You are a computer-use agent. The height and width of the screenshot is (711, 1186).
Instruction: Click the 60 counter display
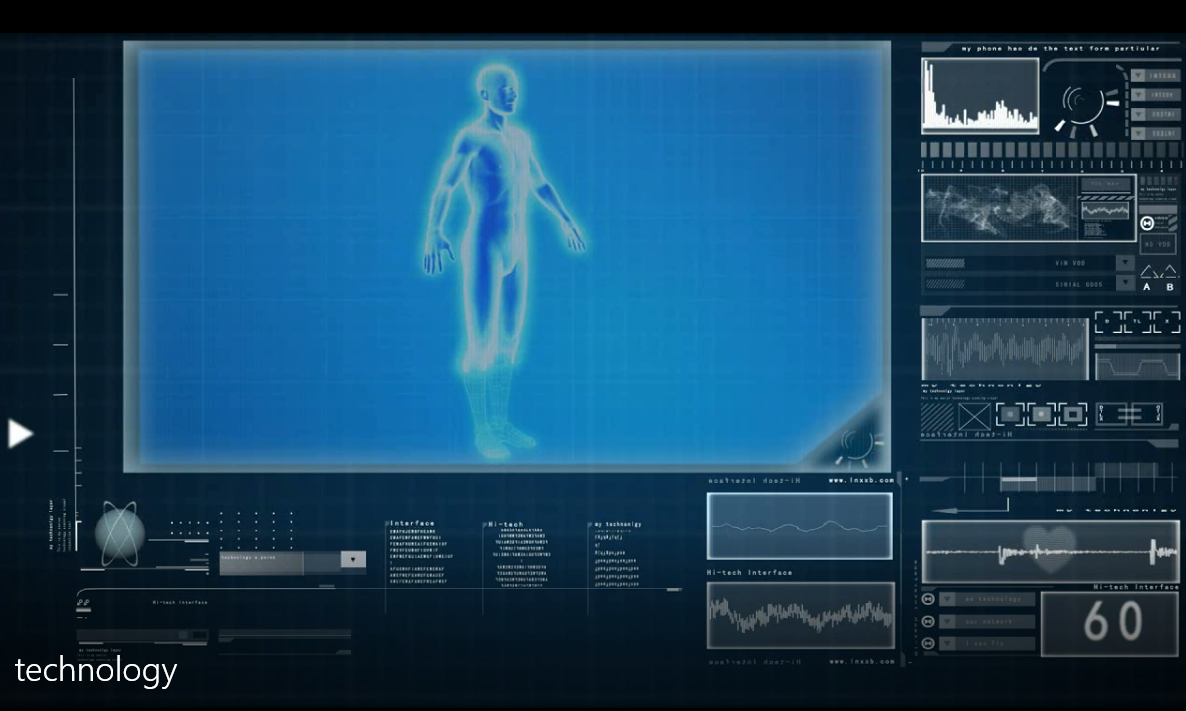click(x=1110, y=623)
